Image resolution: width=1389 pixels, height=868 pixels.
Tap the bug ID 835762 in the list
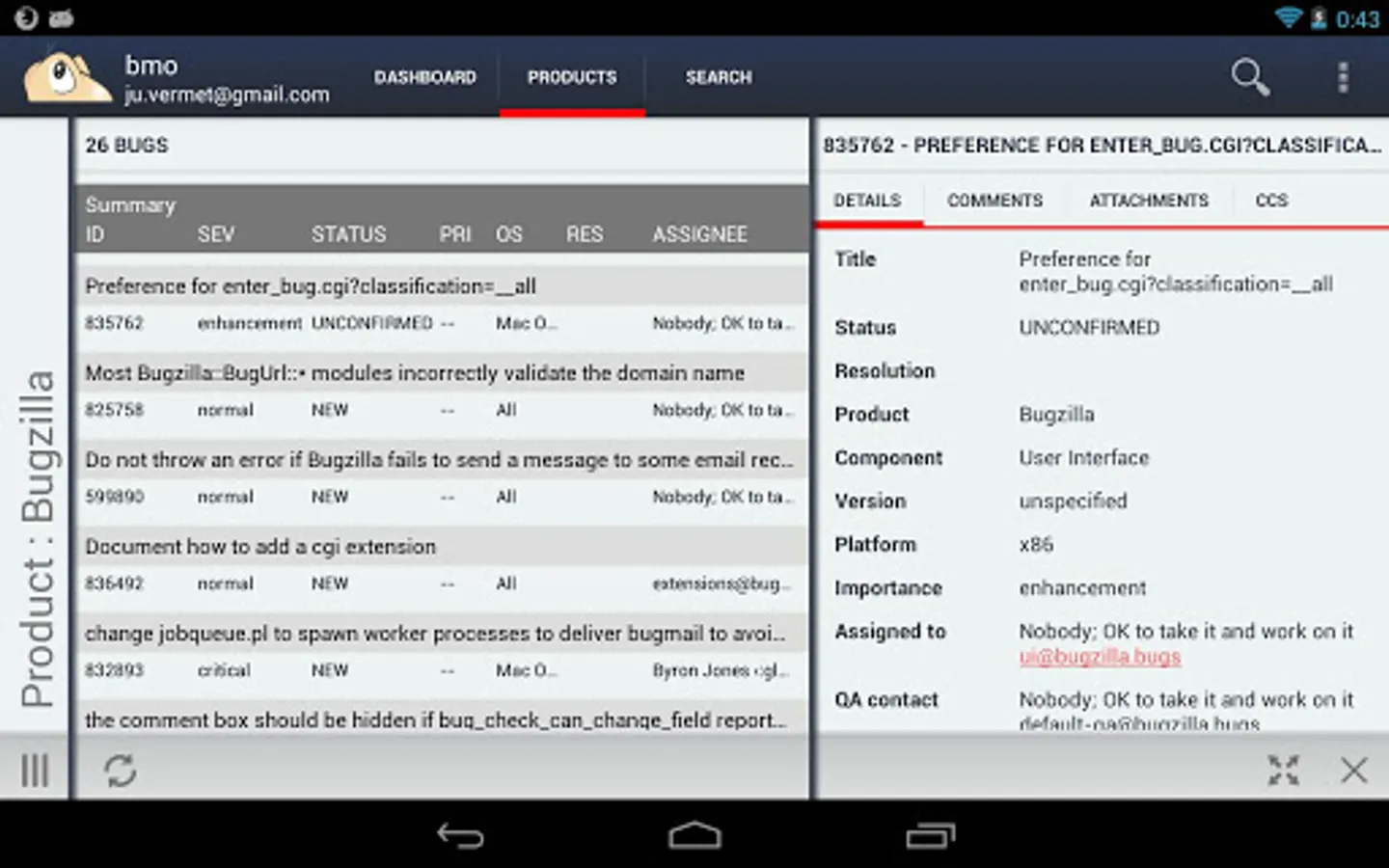[114, 323]
